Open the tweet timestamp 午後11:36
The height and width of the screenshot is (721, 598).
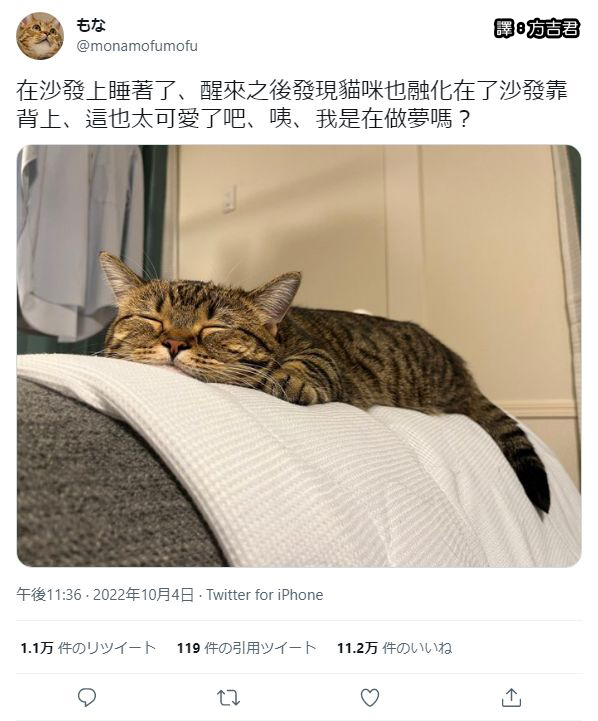pyautogui.click(x=49, y=595)
